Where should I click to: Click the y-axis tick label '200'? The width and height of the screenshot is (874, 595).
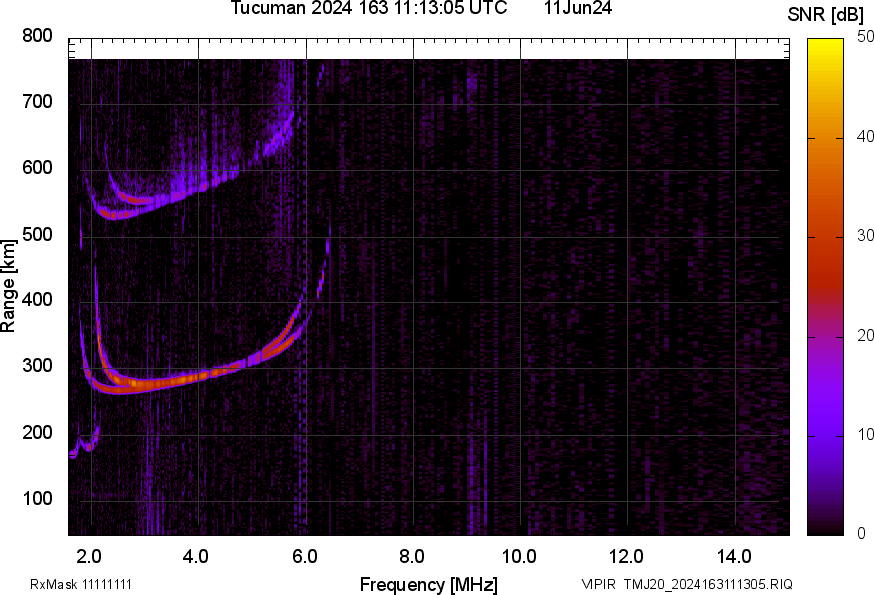pyautogui.click(x=37, y=432)
